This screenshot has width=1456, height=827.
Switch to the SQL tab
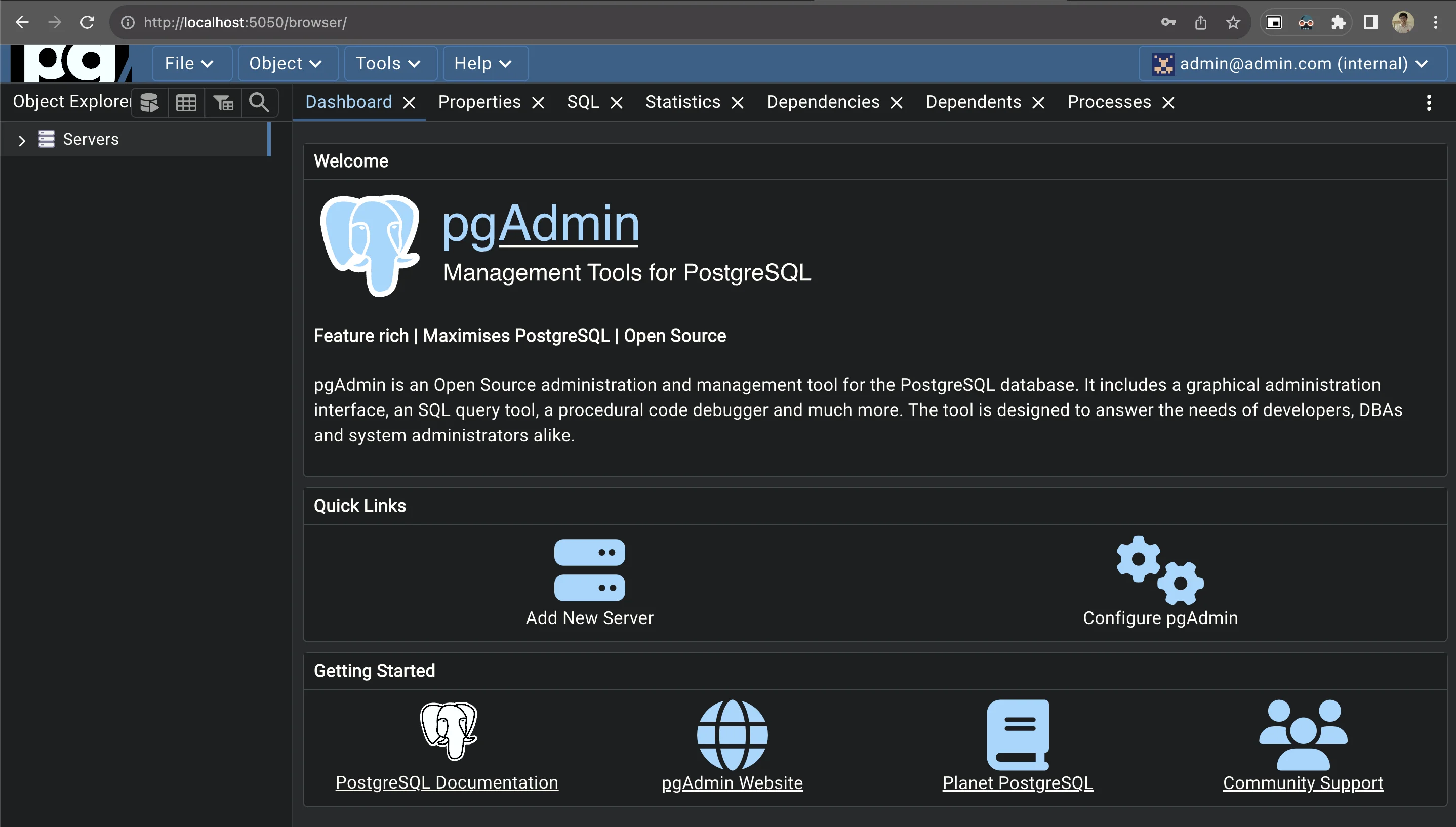coord(583,102)
